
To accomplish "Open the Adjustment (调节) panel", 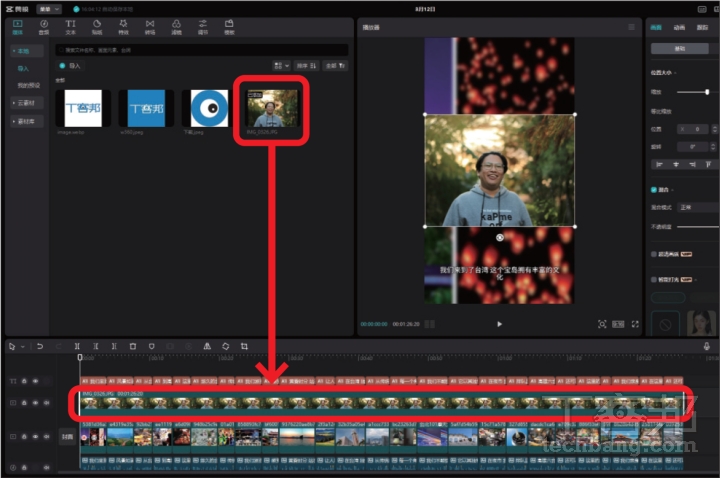I will pos(203,27).
